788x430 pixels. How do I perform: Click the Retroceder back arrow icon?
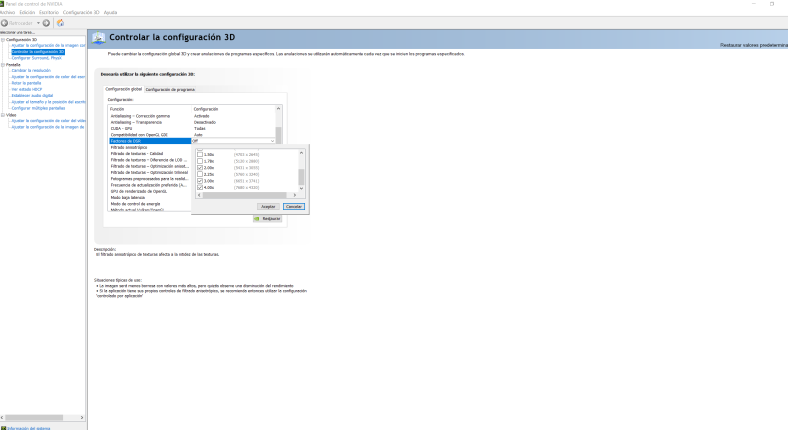click(x=5, y=23)
